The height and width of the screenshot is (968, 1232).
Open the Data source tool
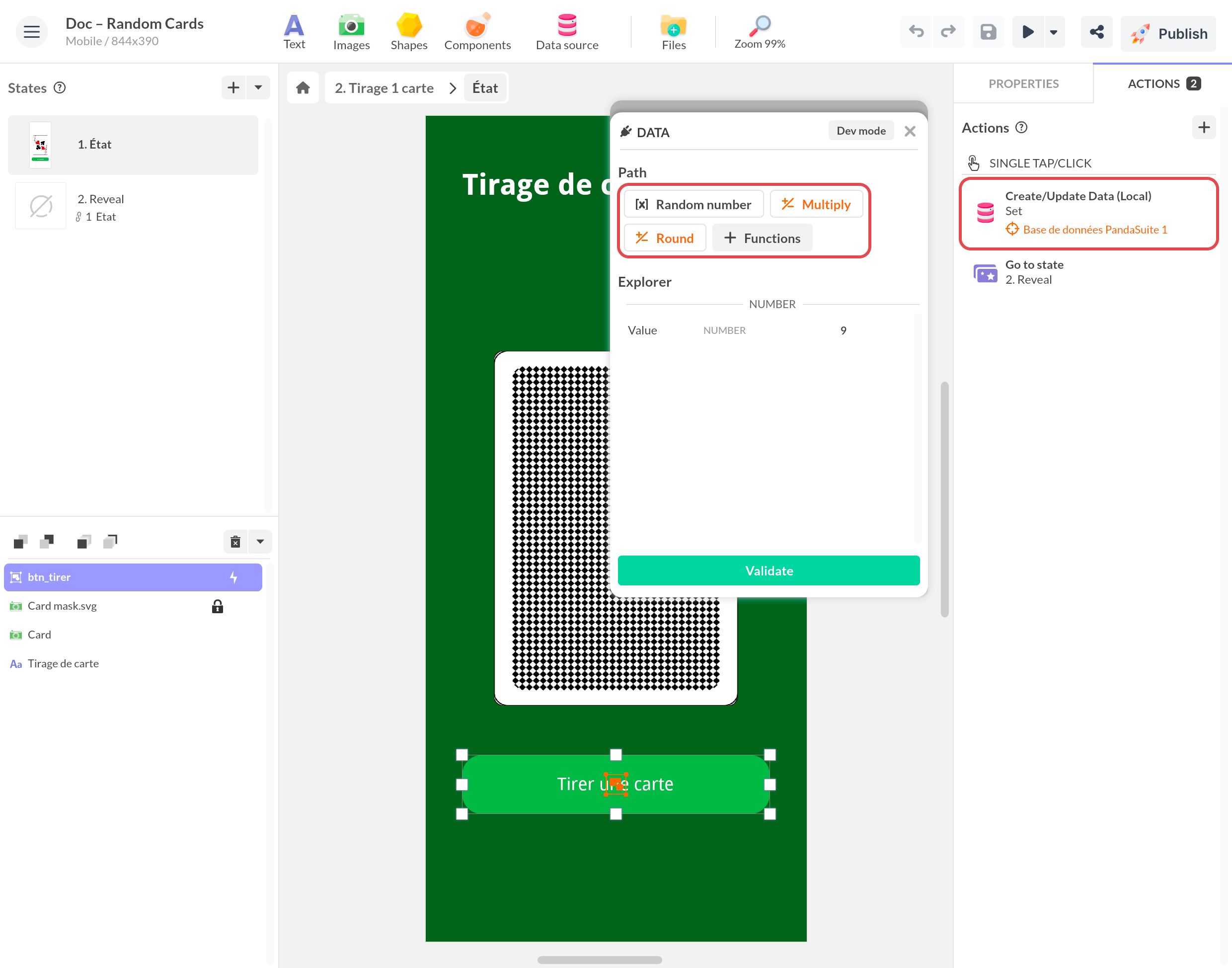pyautogui.click(x=567, y=32)
